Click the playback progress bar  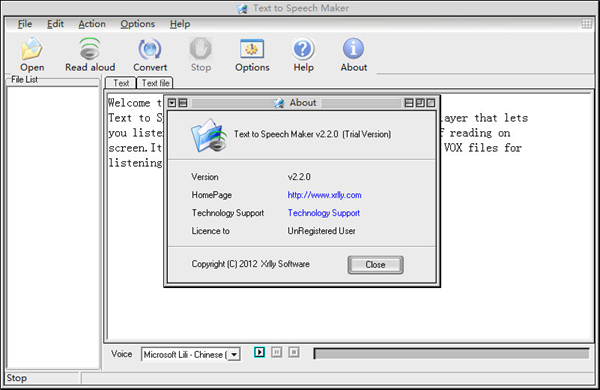point(451,354)
